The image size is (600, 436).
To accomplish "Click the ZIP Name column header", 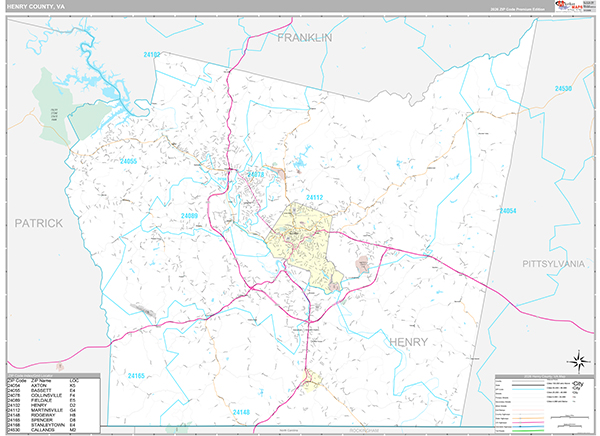I will point(41,380).
